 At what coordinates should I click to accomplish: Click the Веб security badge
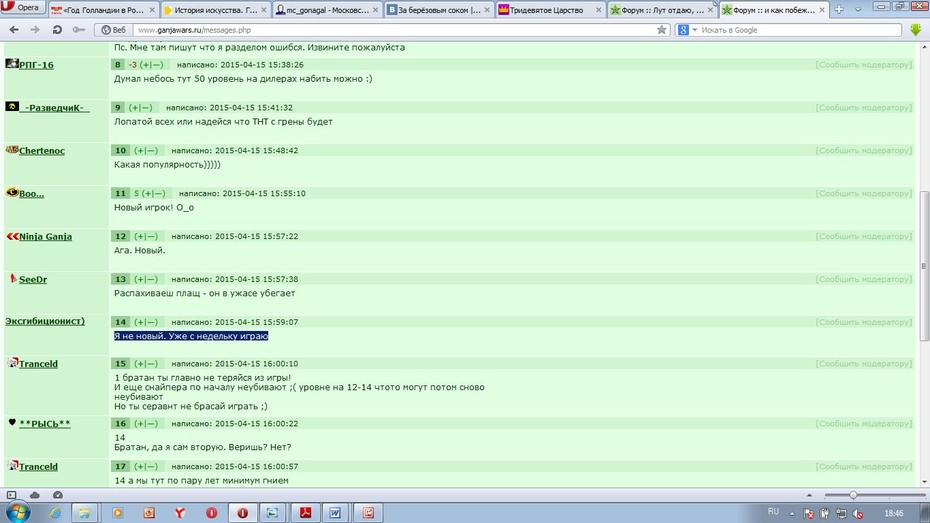coord(113,30)
